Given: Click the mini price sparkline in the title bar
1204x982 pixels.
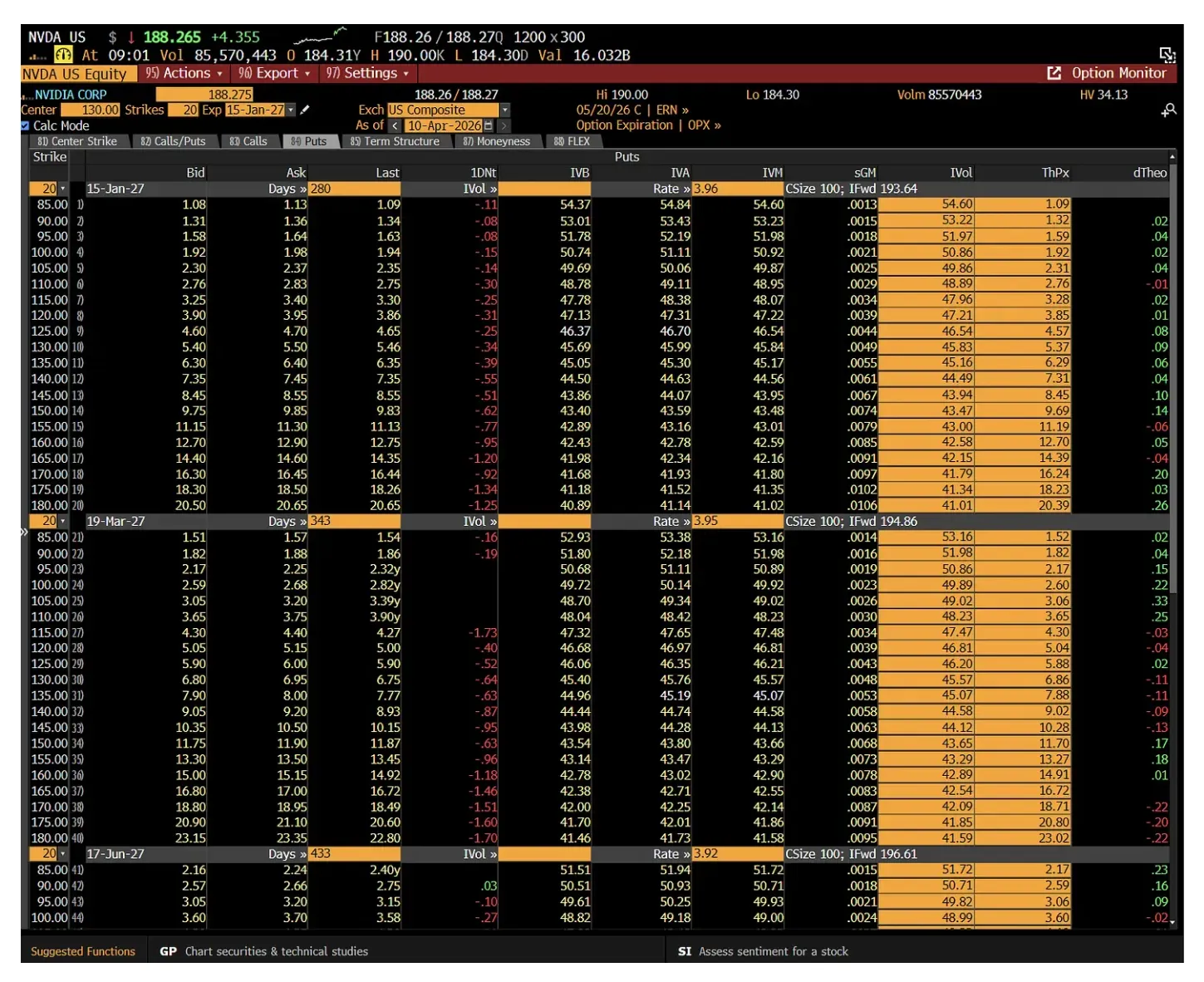Looking at the screenshot, I should [x=320, y=36].
